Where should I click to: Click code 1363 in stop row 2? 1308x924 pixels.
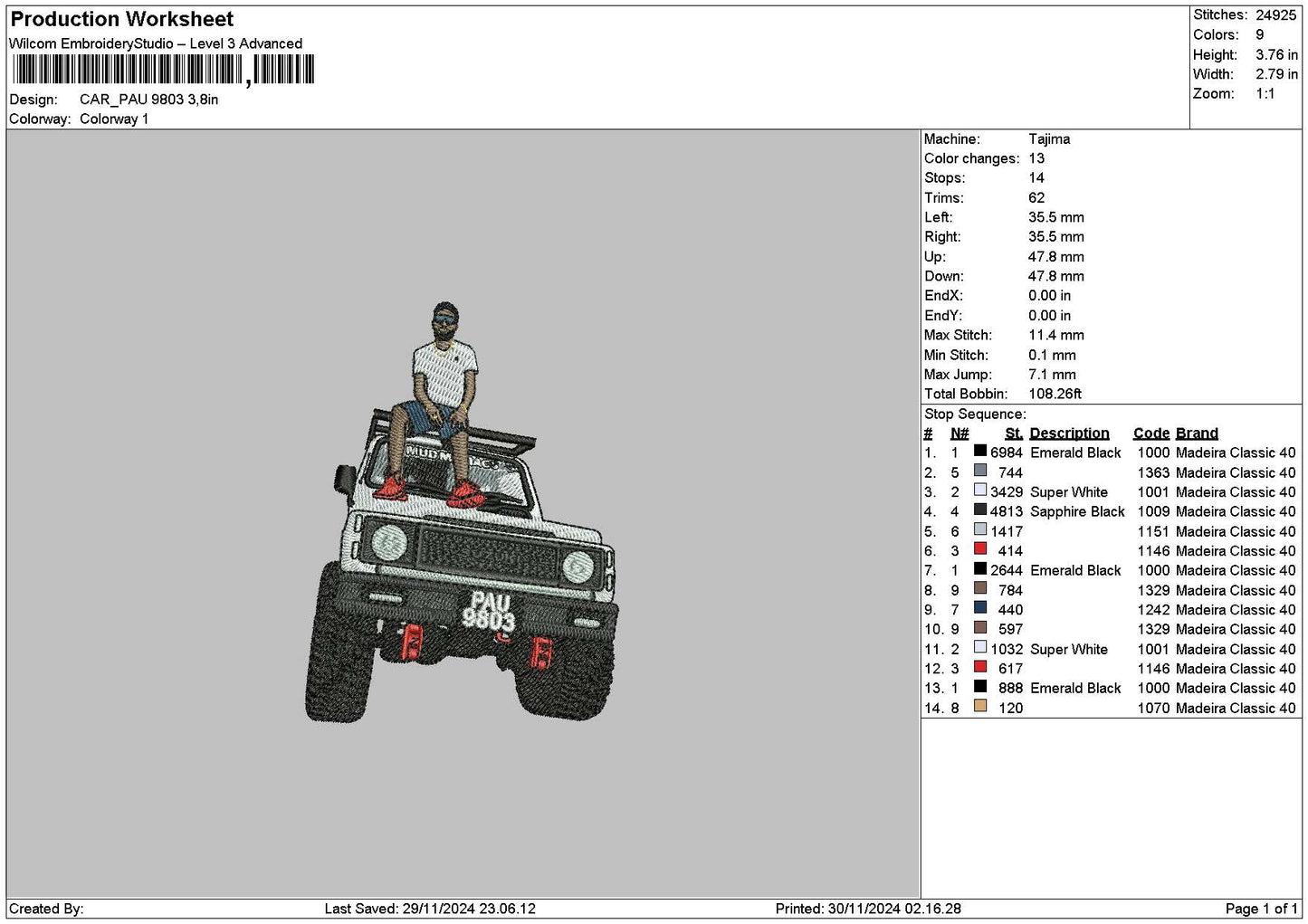[1153, 472]
